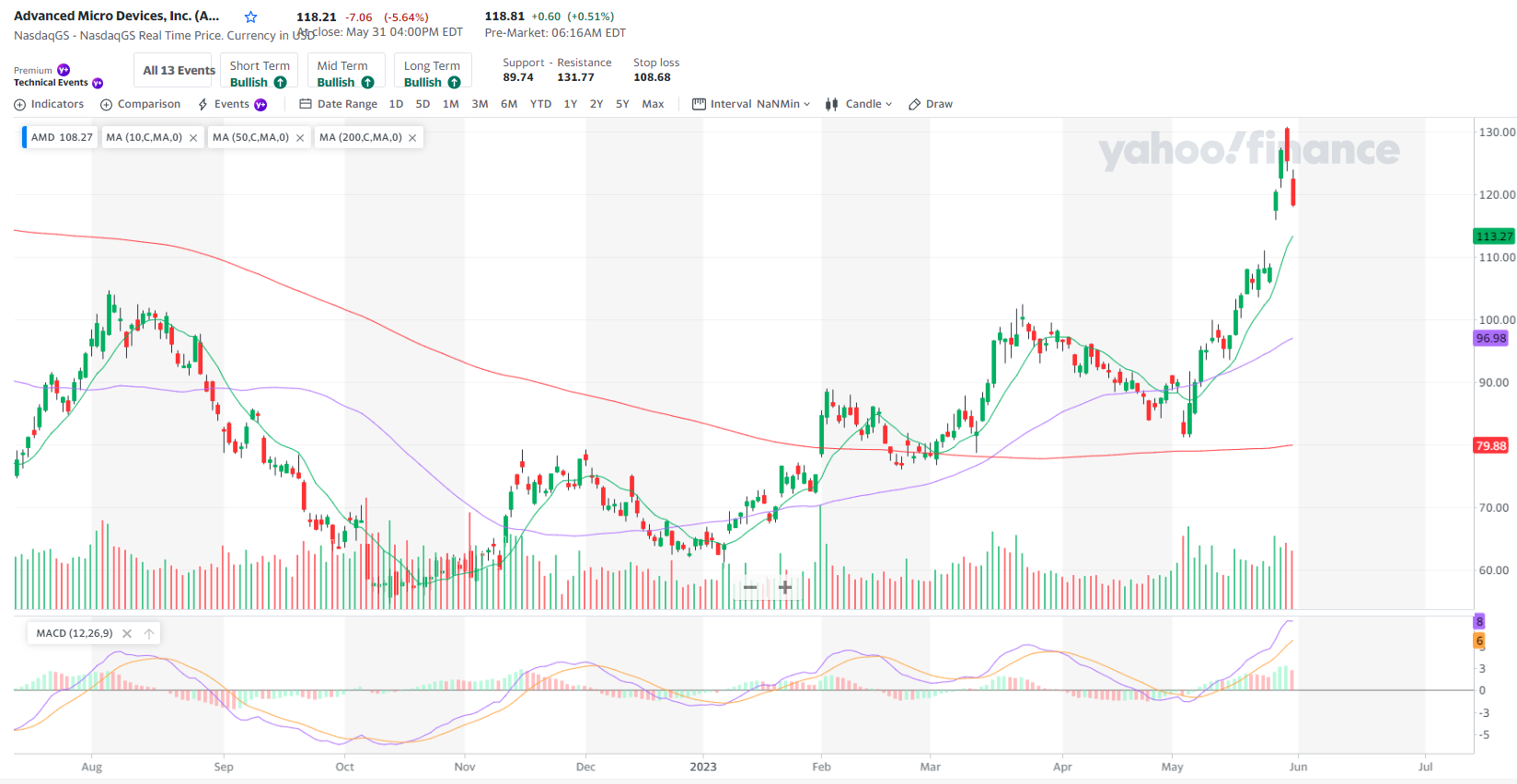
Task: Zoom in chart with plus button
Action: [x=785, y=587]
